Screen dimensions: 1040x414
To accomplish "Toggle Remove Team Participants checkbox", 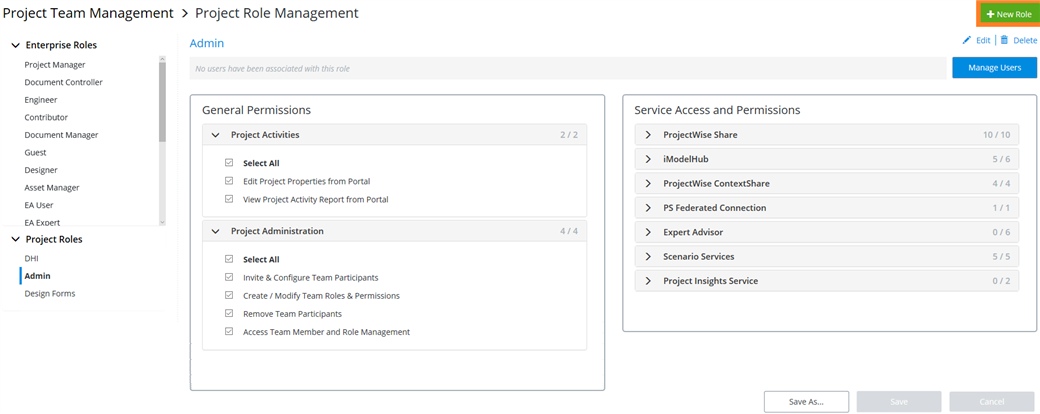I will coord(229,314).
